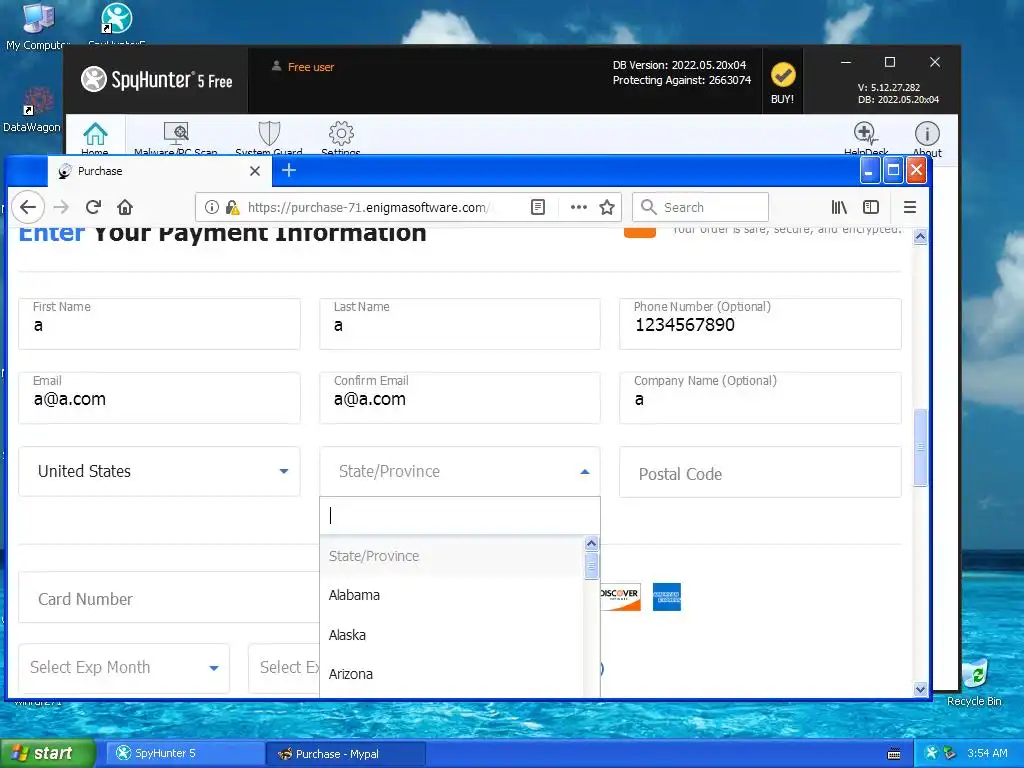Focus the browser Search box
Image resolution: width=1024 pixels, height=768 pixels.
coord(701,207)
